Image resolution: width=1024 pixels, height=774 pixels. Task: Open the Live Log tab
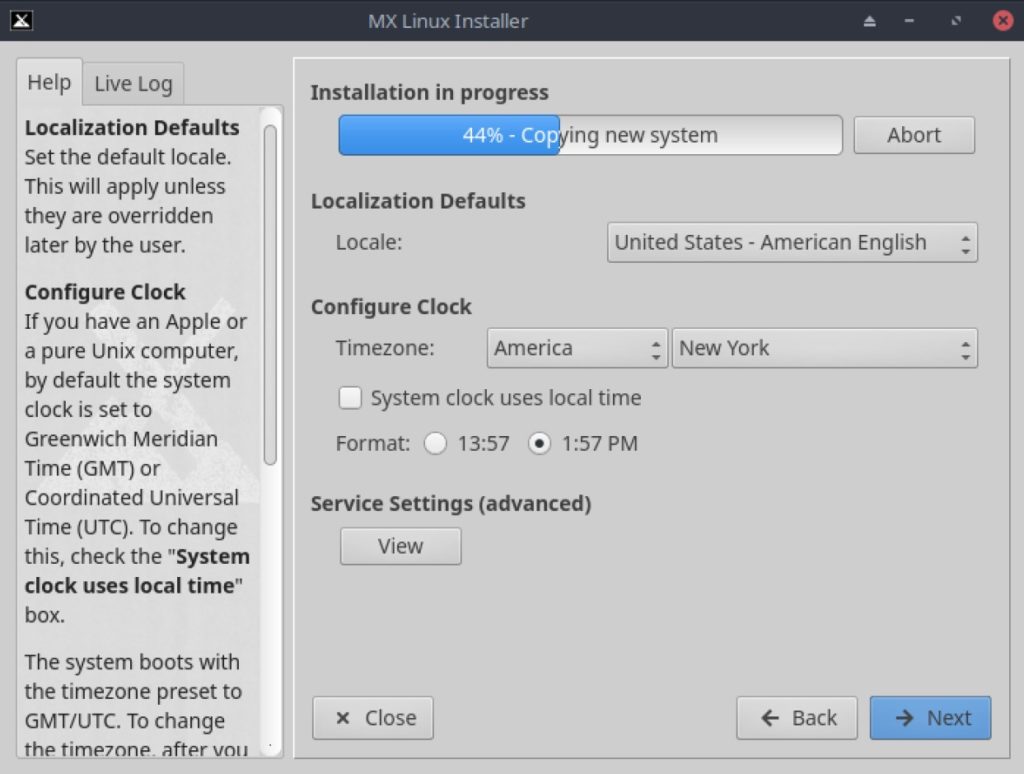[133, 84]
